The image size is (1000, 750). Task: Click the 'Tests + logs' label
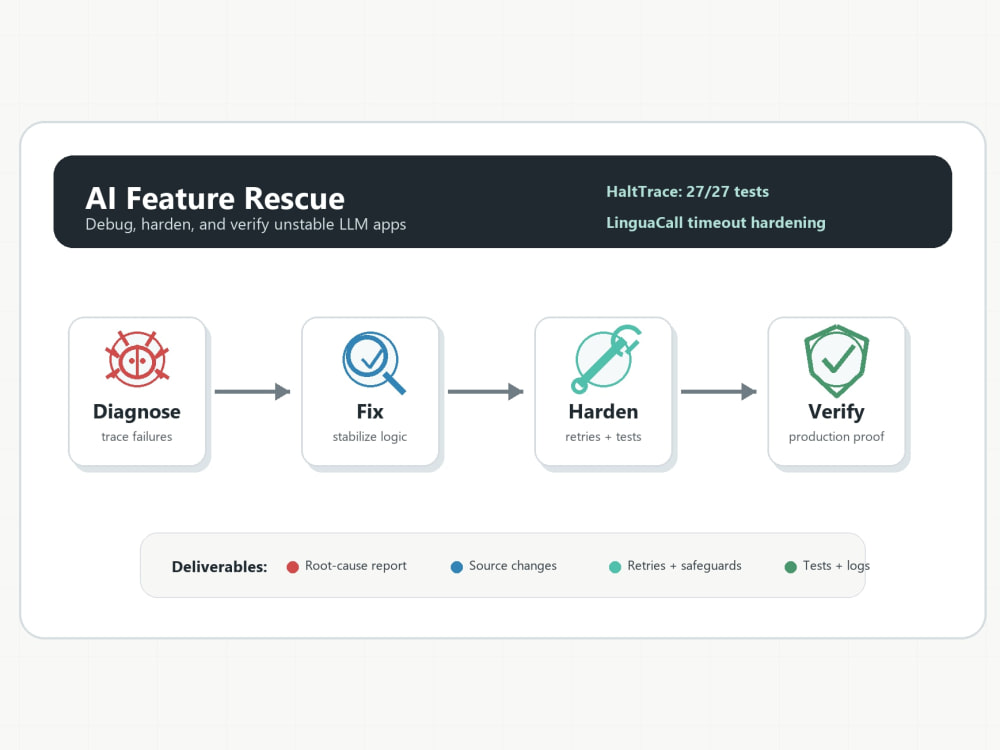tap(836, 566)
